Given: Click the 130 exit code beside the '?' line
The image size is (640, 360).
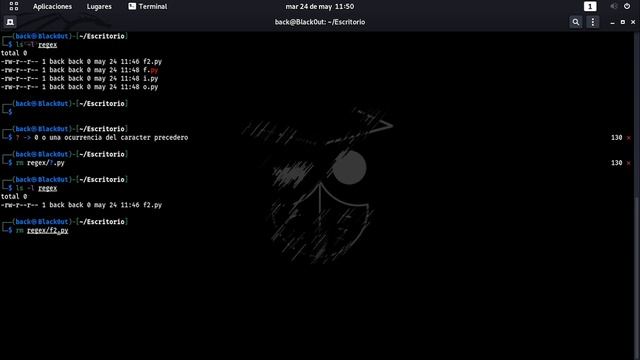Looking at the screenshot, I should tap(616, 138).
